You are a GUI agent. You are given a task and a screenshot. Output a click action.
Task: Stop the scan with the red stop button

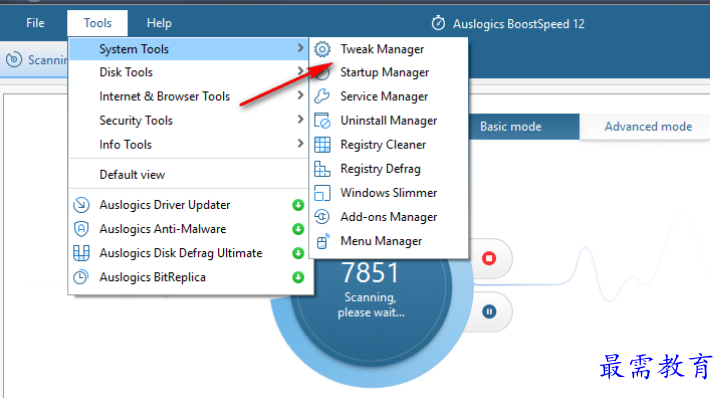point(489,258)
